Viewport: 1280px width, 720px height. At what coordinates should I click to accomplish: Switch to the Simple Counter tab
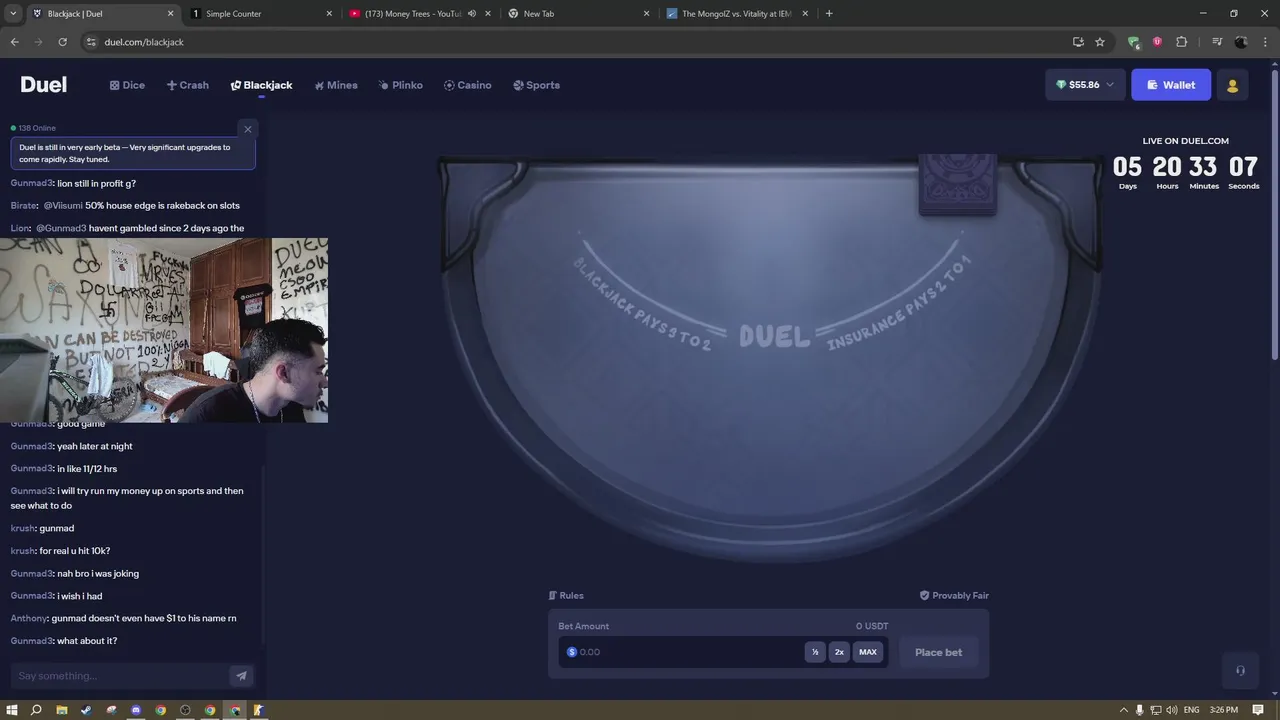(x=262, y=14)
